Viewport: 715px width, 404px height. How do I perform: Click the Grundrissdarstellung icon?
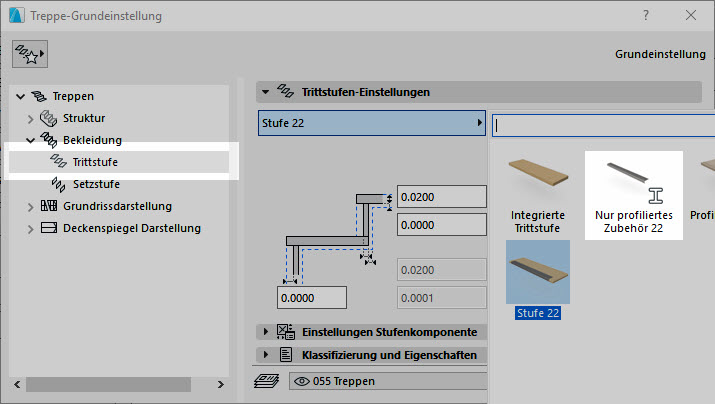coord(49,206)
